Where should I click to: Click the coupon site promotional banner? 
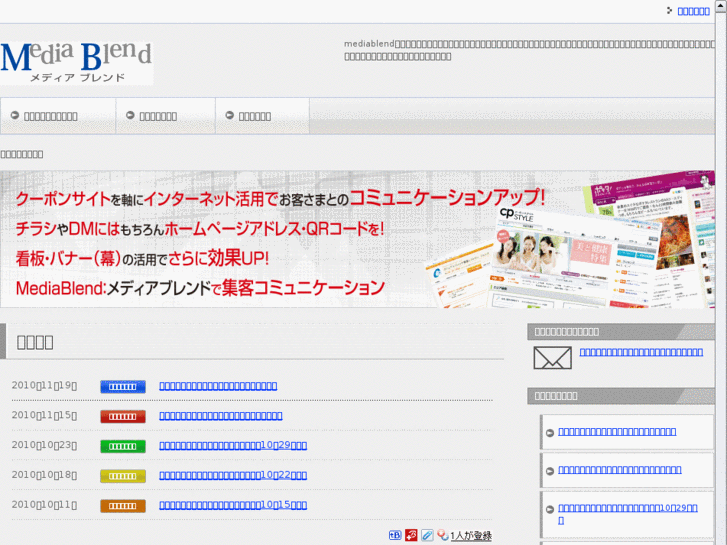[357, 239]
